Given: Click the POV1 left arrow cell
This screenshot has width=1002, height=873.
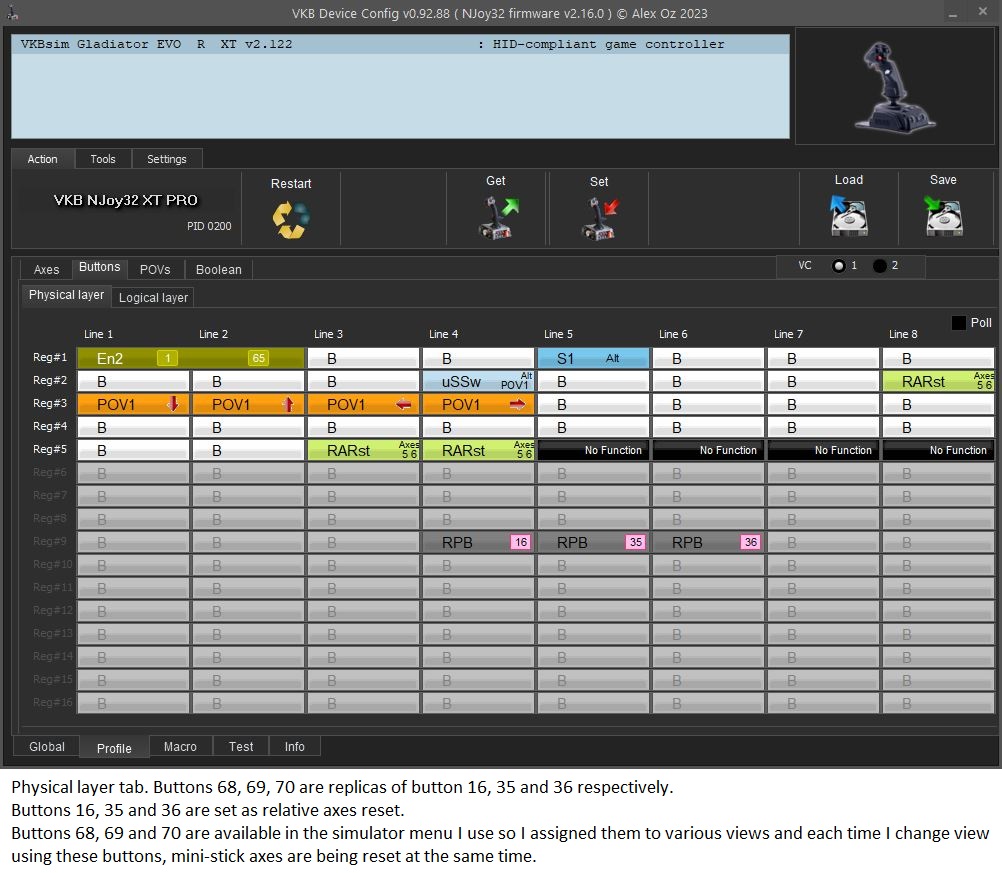Looking at the screenshot, I should [x=363, y=405].
